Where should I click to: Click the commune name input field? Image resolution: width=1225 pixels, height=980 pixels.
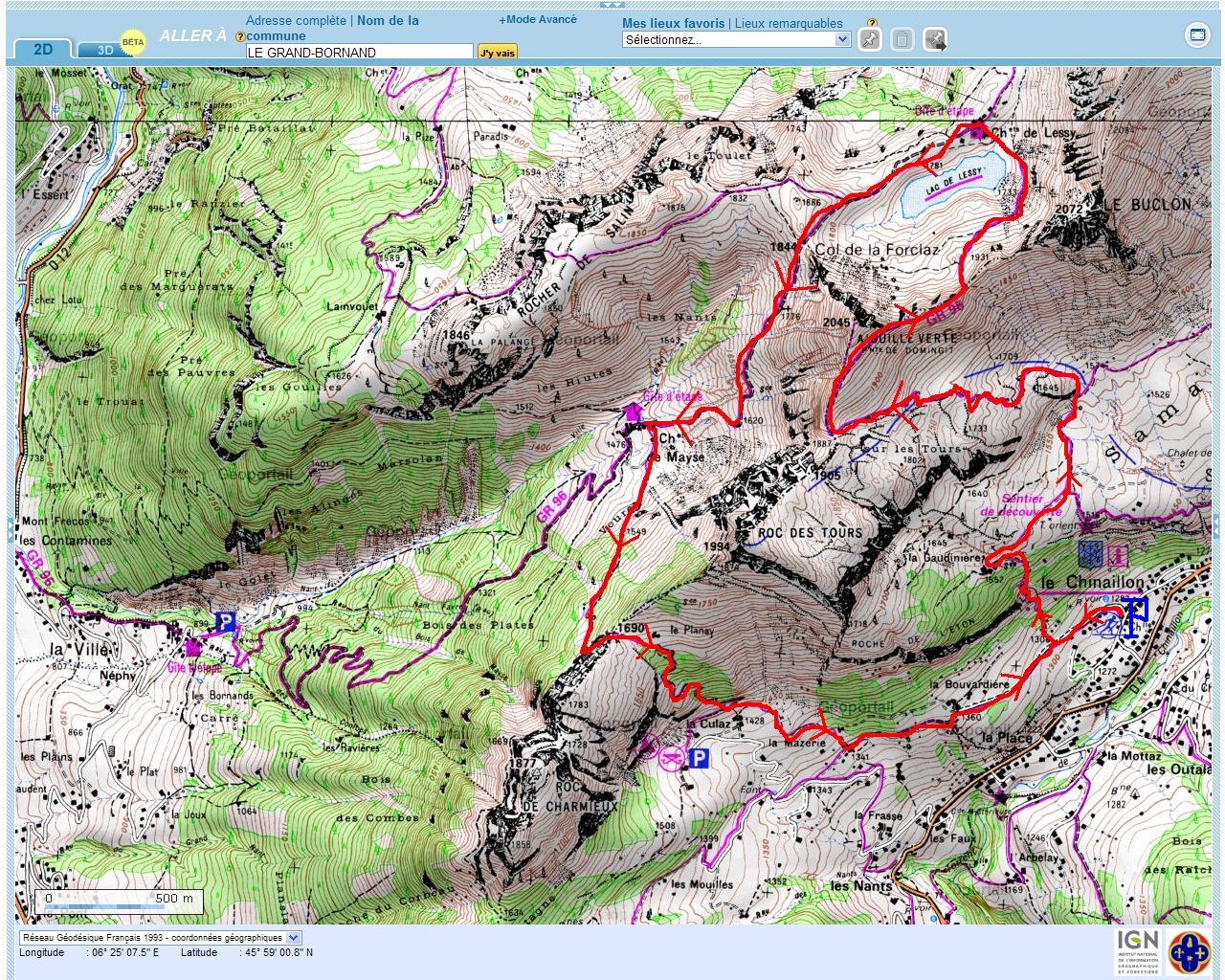point(359,53)
